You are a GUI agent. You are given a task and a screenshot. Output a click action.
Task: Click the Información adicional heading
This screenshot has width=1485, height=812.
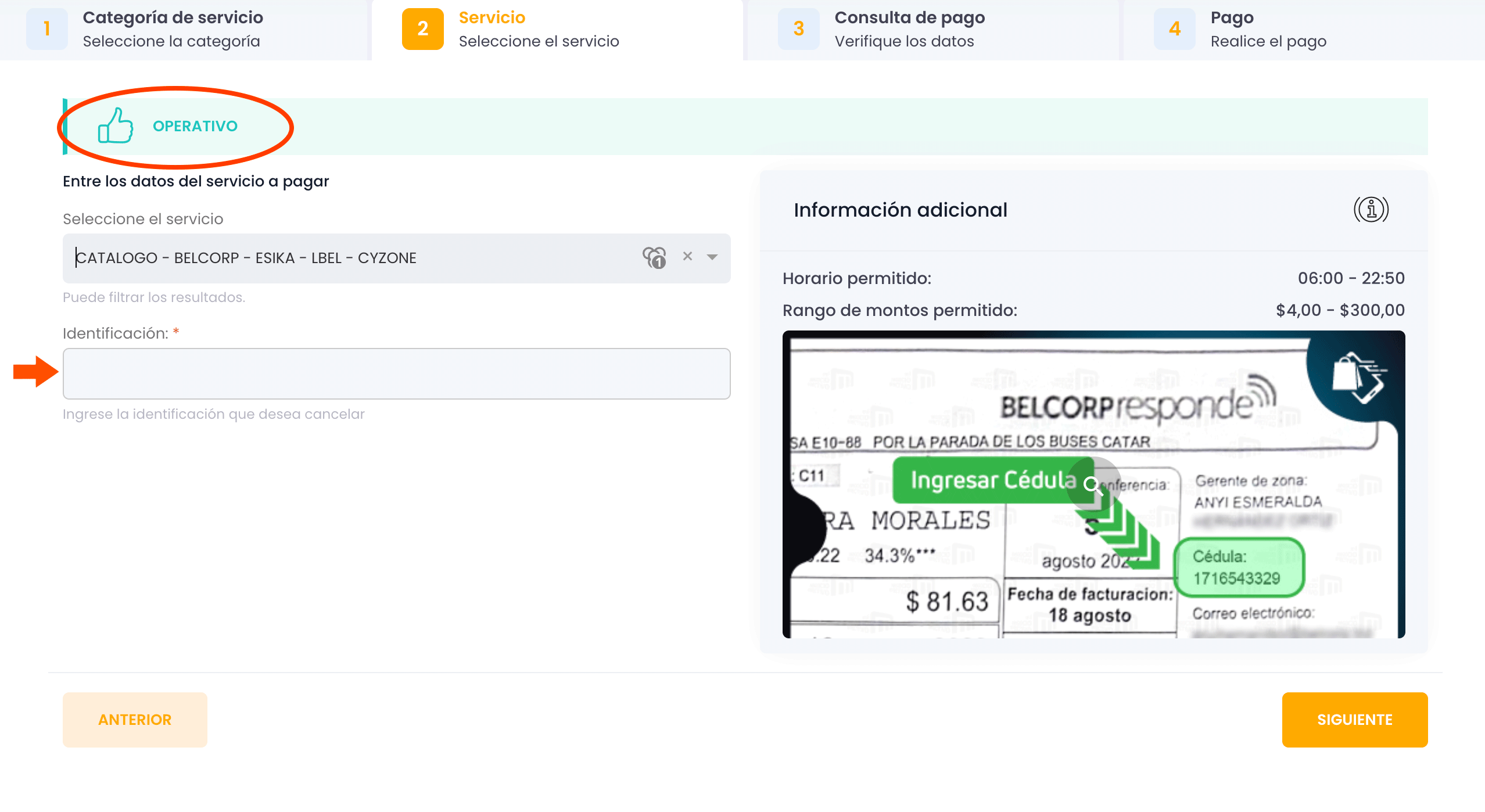point(901,210)
